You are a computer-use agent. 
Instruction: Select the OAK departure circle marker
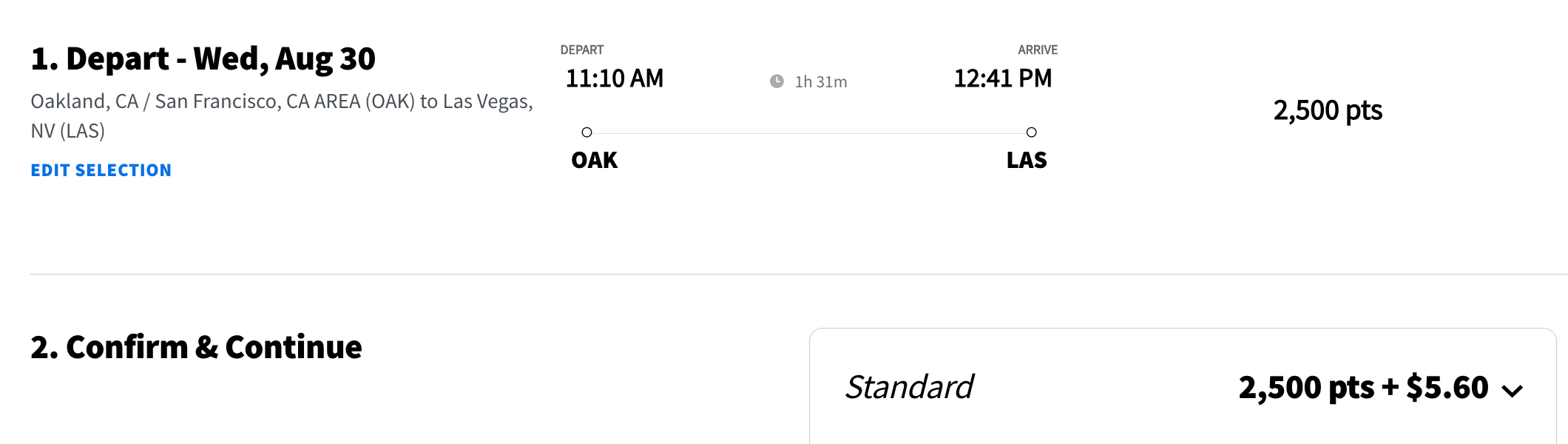tap(588, 132)
